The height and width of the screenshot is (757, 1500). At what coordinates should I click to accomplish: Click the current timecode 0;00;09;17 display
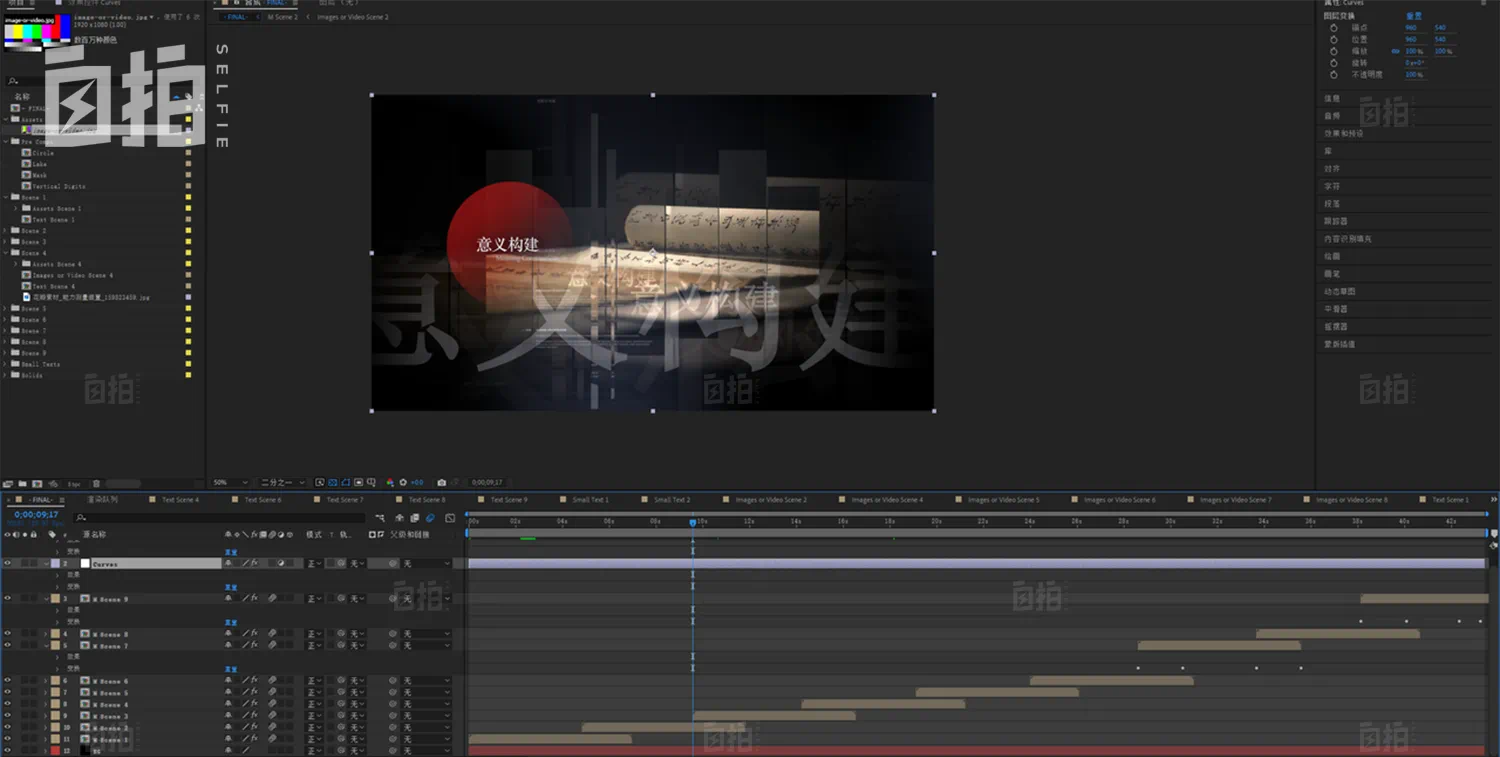35,514
